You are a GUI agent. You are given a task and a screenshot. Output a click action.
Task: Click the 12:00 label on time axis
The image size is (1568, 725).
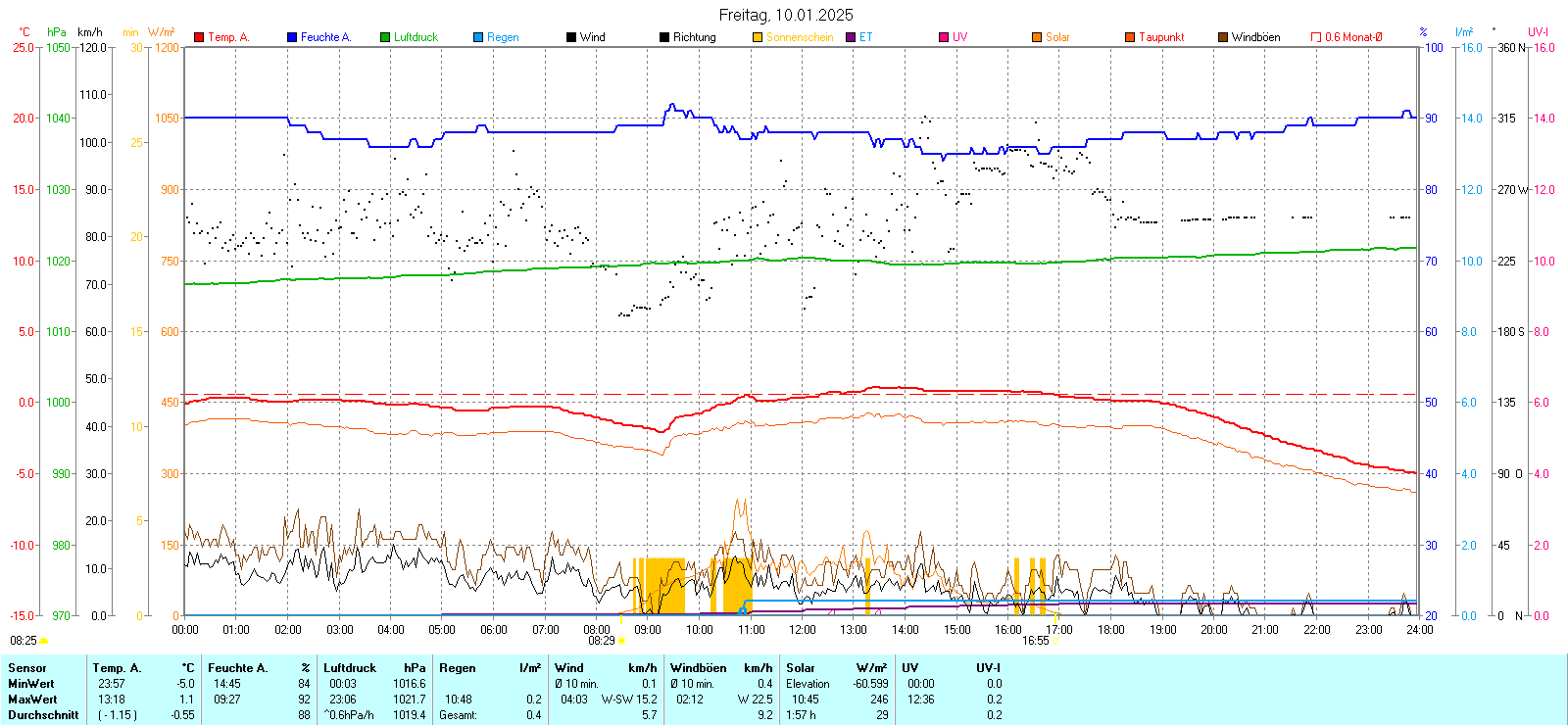point(802,630)
